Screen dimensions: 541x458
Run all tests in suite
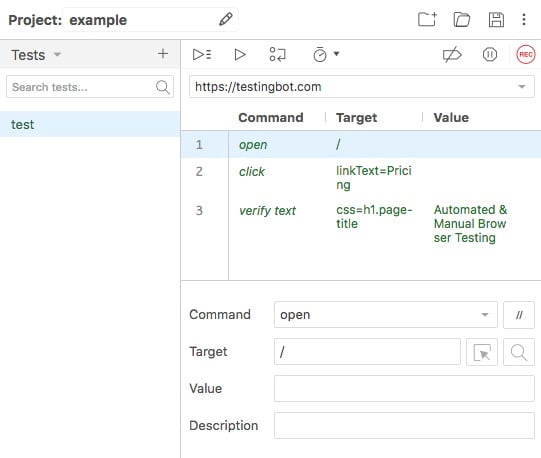tap(202, 55)
